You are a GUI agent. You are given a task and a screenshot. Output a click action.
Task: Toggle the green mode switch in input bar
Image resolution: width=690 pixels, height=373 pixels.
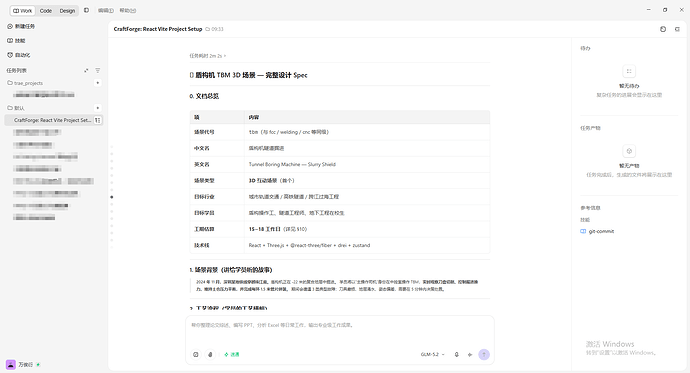231,355
